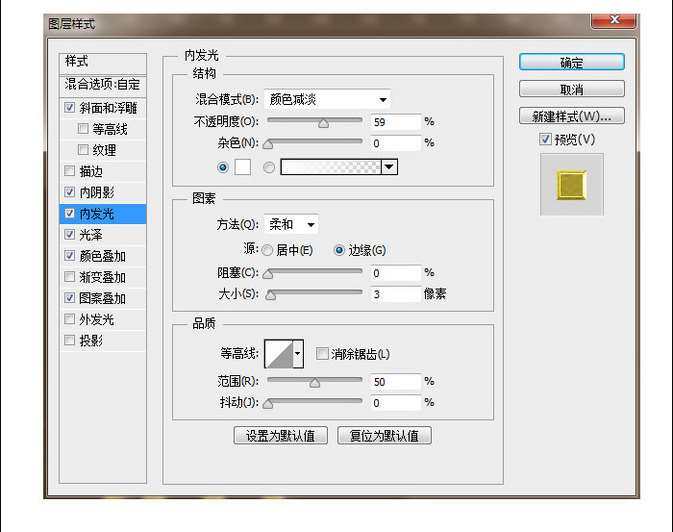Select the 图案叠加 style label
Image resolution: width=673 pixels, height=532 pixels.
(103, 298)
